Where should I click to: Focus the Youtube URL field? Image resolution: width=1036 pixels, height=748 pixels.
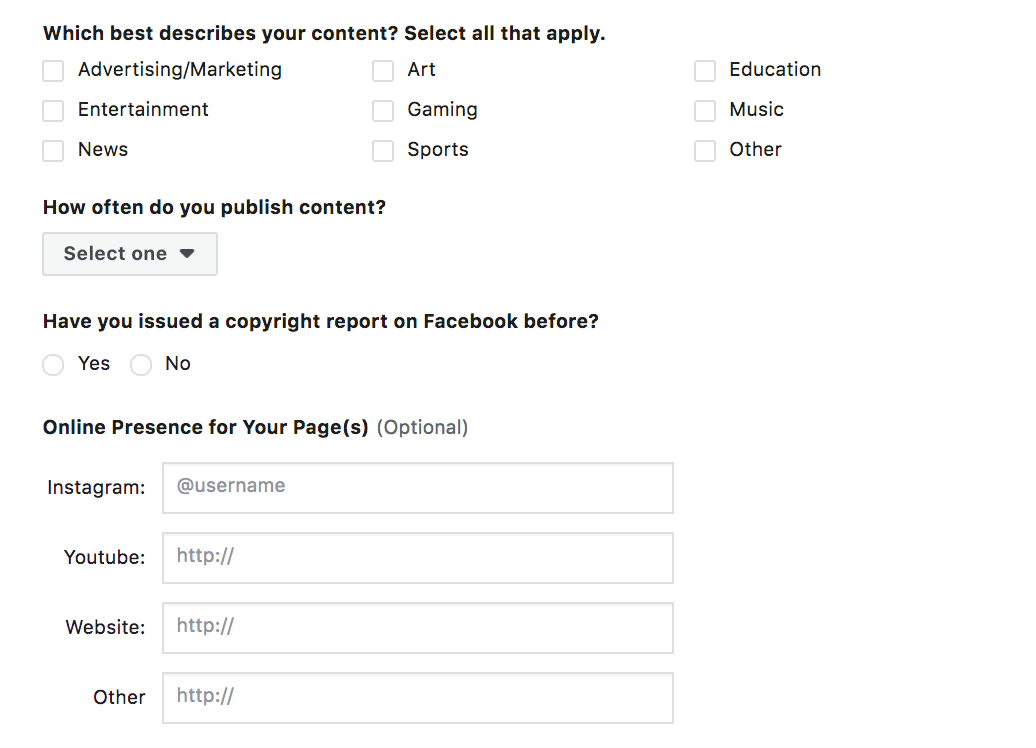pos(417,558)
